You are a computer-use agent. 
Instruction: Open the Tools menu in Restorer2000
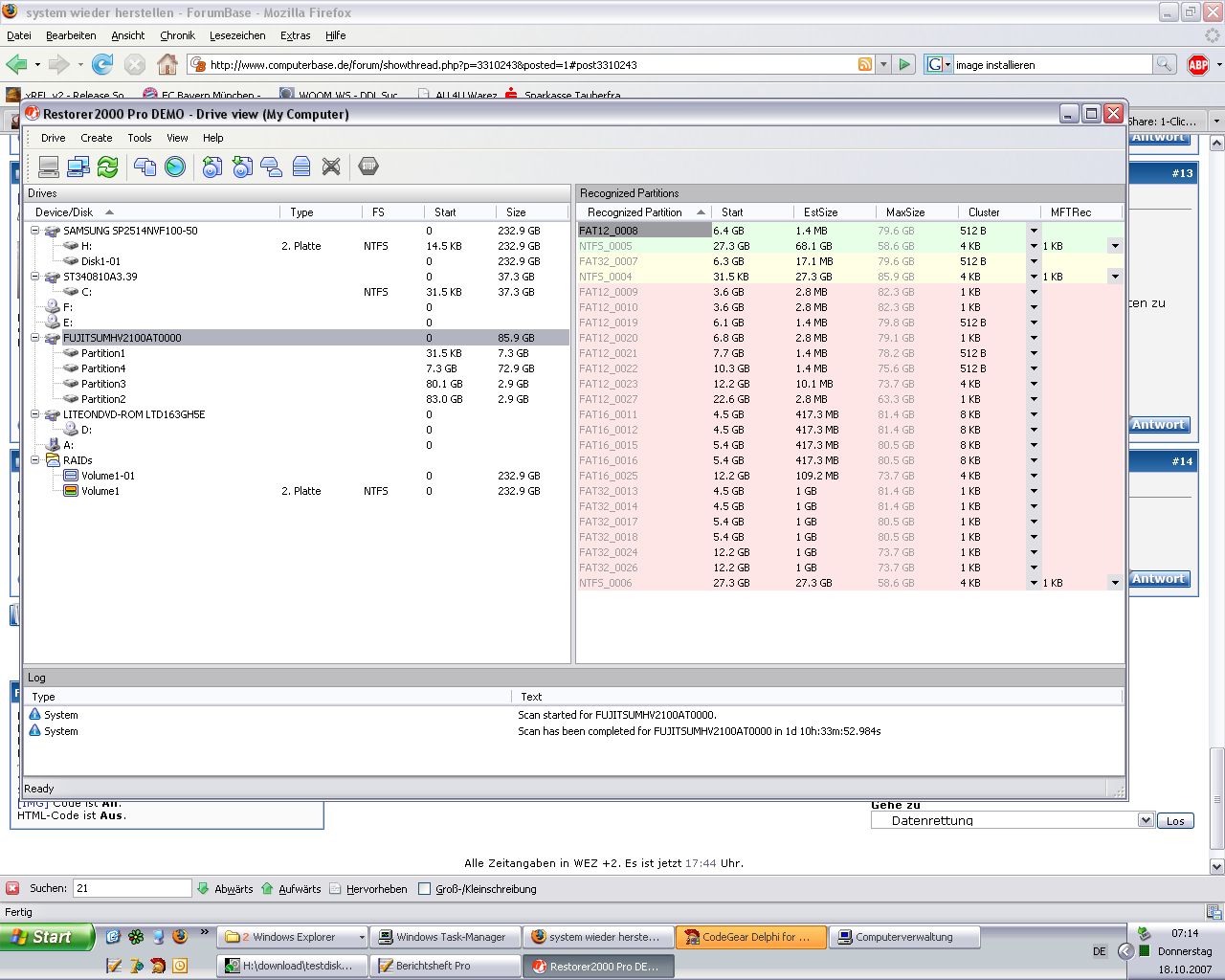tap(140, 138)
